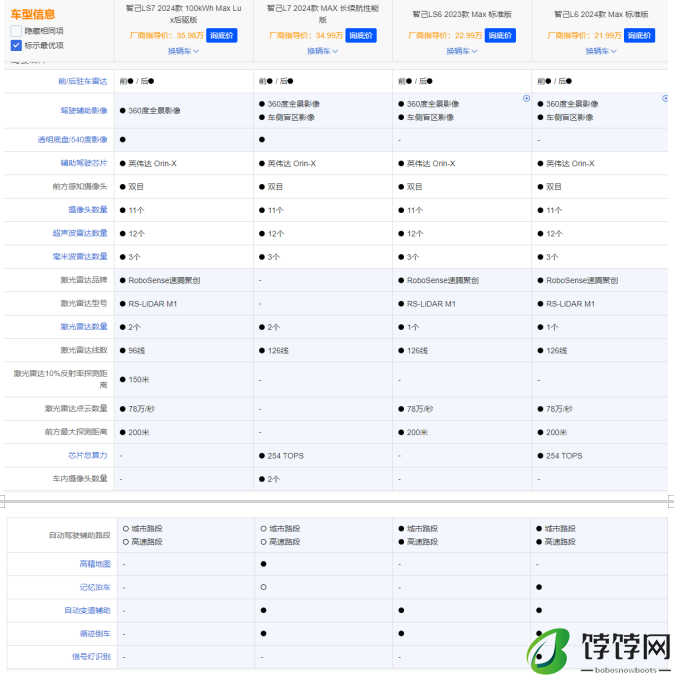674x675 pixels.
Task: Select the 激光雷达点云数量 row label
Action: click(76, 408)
